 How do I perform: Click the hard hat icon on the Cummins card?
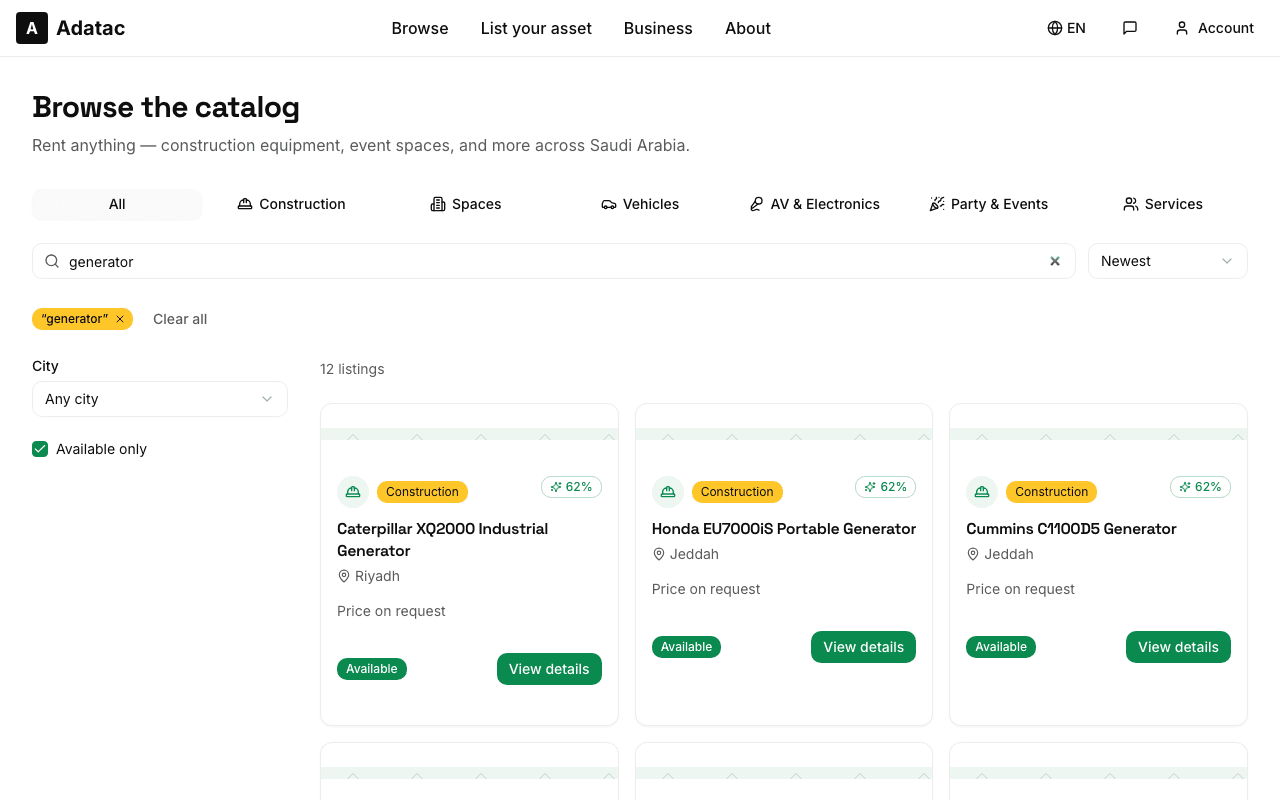click(982, 492)
